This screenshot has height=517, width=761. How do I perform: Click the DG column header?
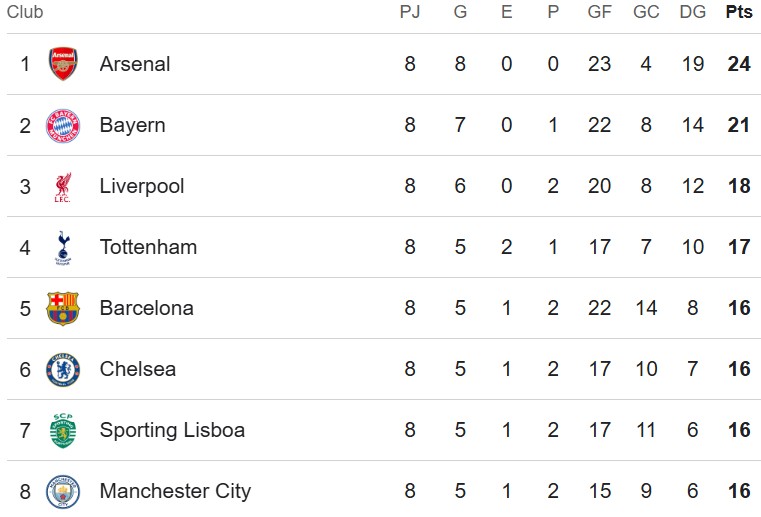(693, 13)
